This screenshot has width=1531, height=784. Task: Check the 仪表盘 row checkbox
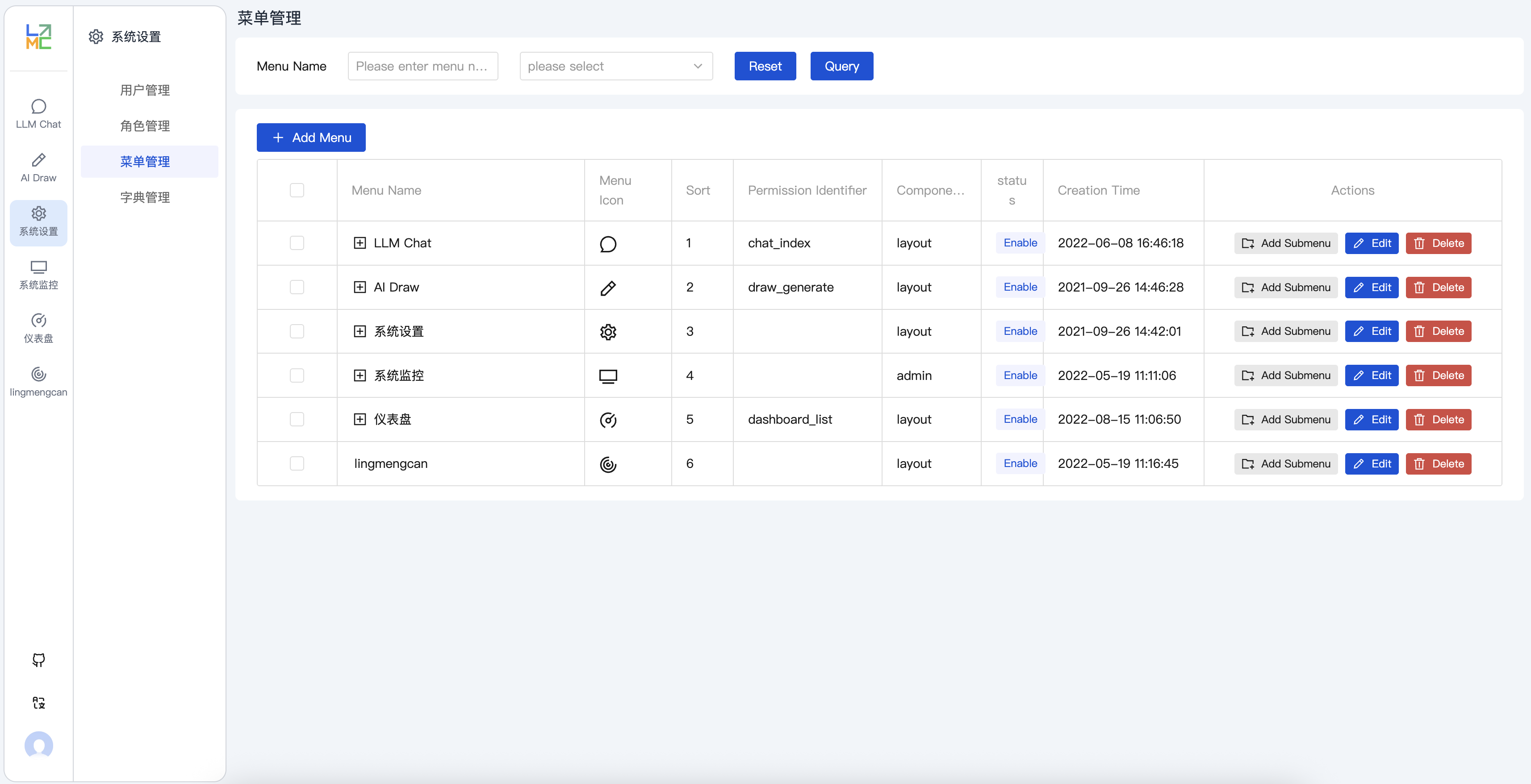pyautogui.click(x=297, y=419)
